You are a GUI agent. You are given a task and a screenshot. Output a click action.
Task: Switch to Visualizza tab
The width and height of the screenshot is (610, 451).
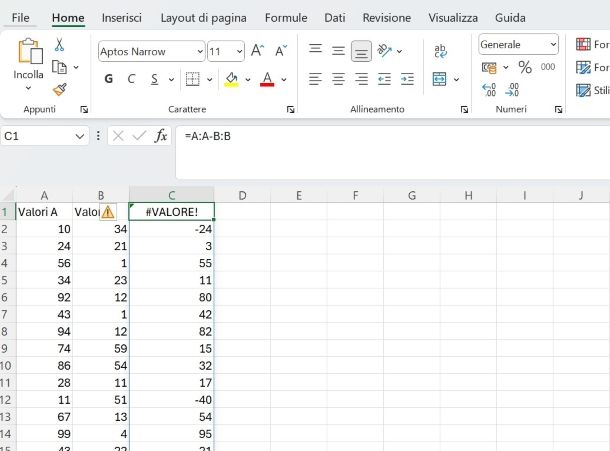[x=453, y=18]
